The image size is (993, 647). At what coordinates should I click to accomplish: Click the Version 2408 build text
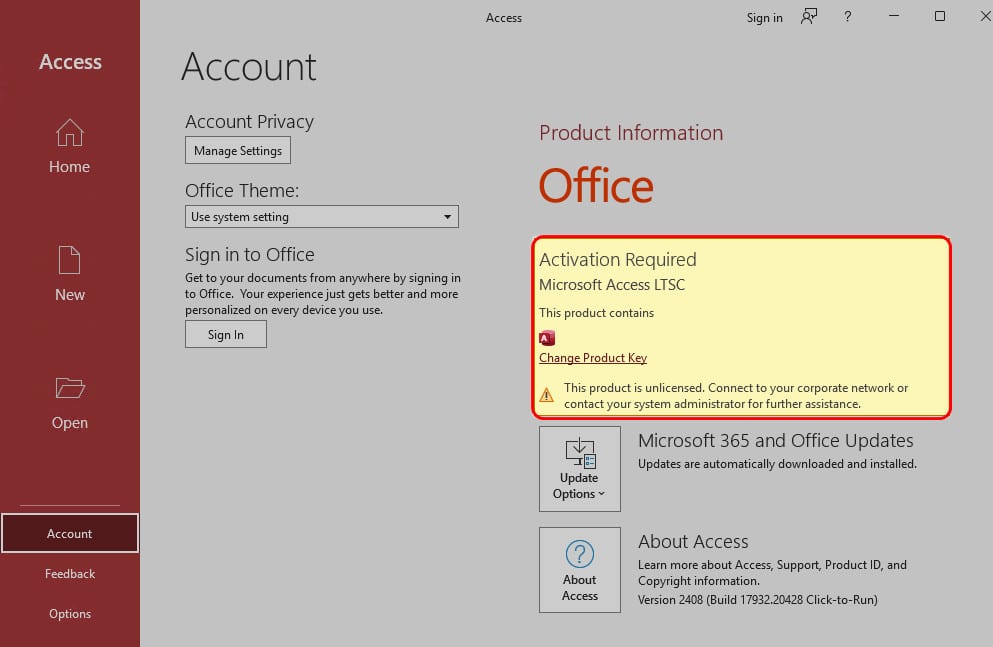point(757,600)
